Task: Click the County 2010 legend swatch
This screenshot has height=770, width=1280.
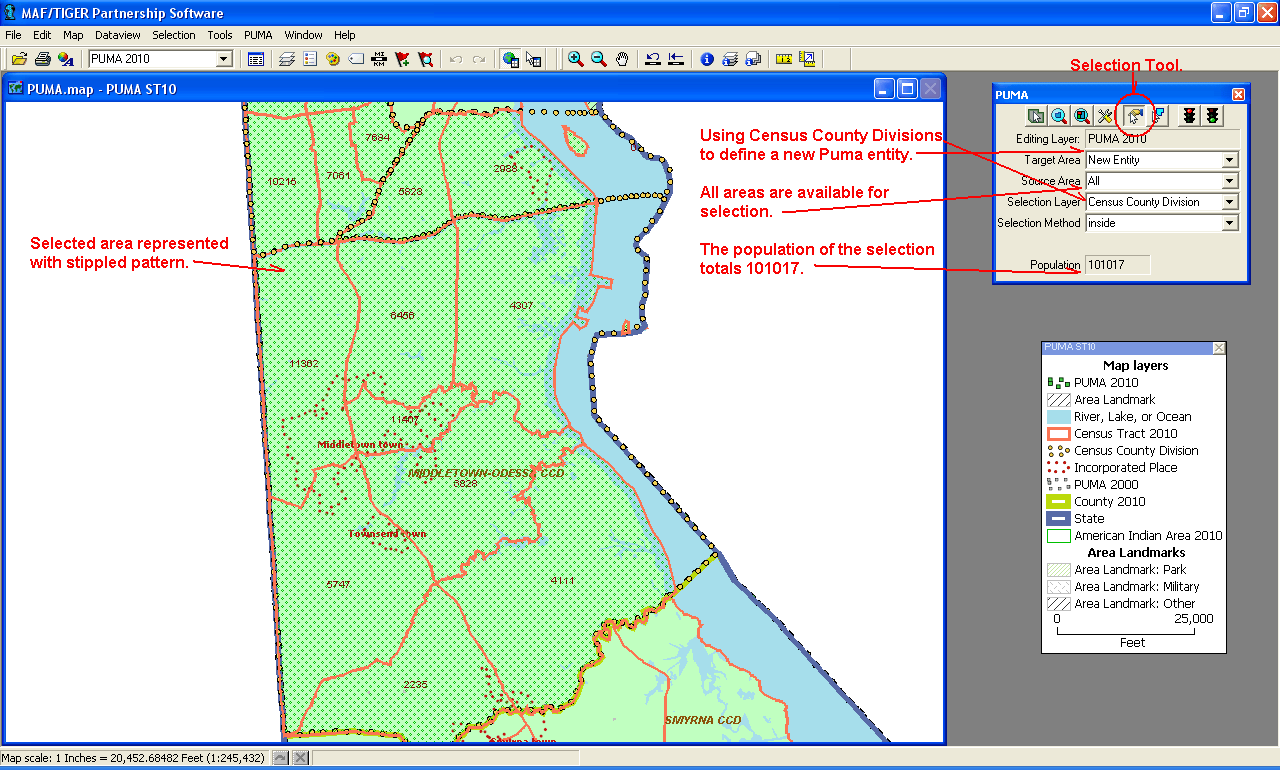Action: [1058, 502]
